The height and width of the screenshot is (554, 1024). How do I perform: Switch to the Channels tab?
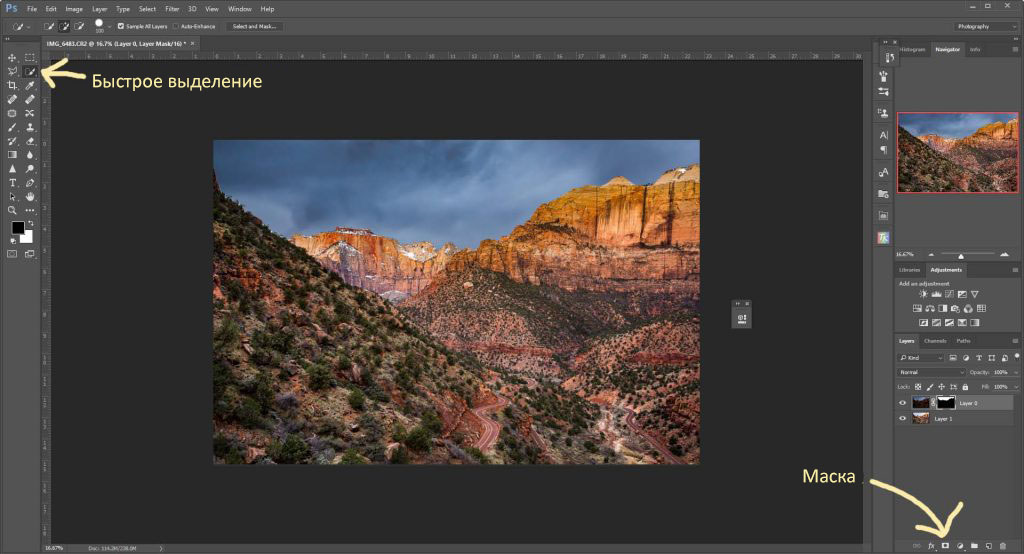coord(935,341)
